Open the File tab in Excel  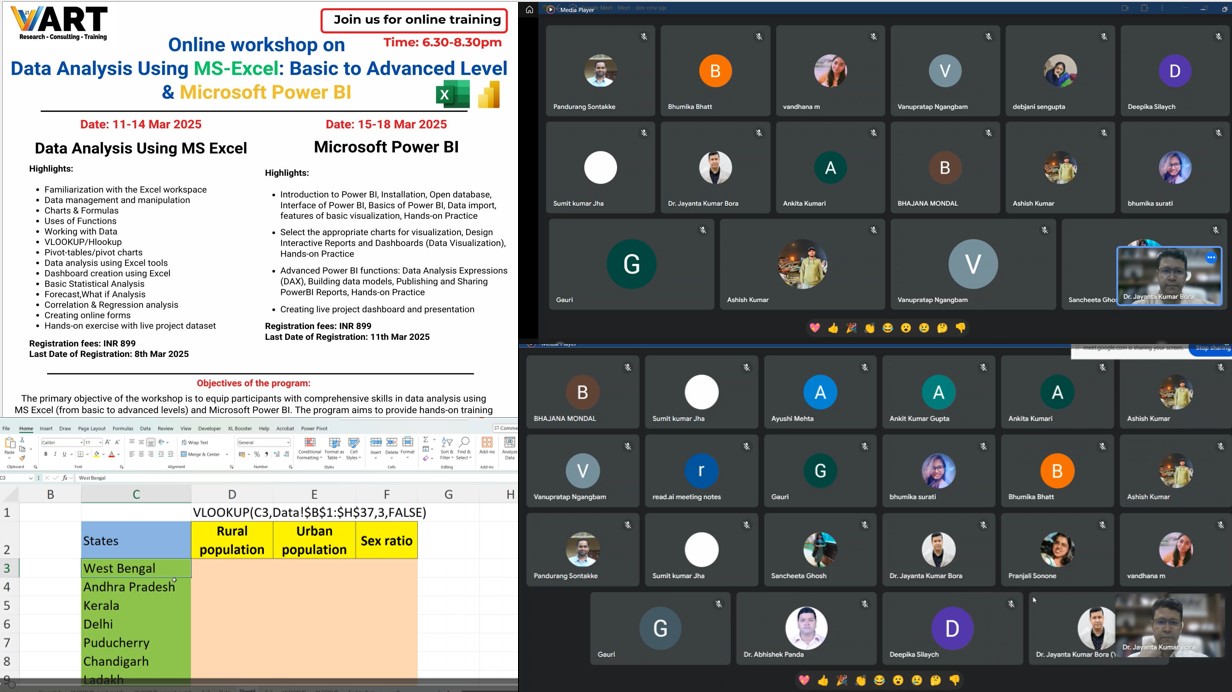[x=6, y=428]
